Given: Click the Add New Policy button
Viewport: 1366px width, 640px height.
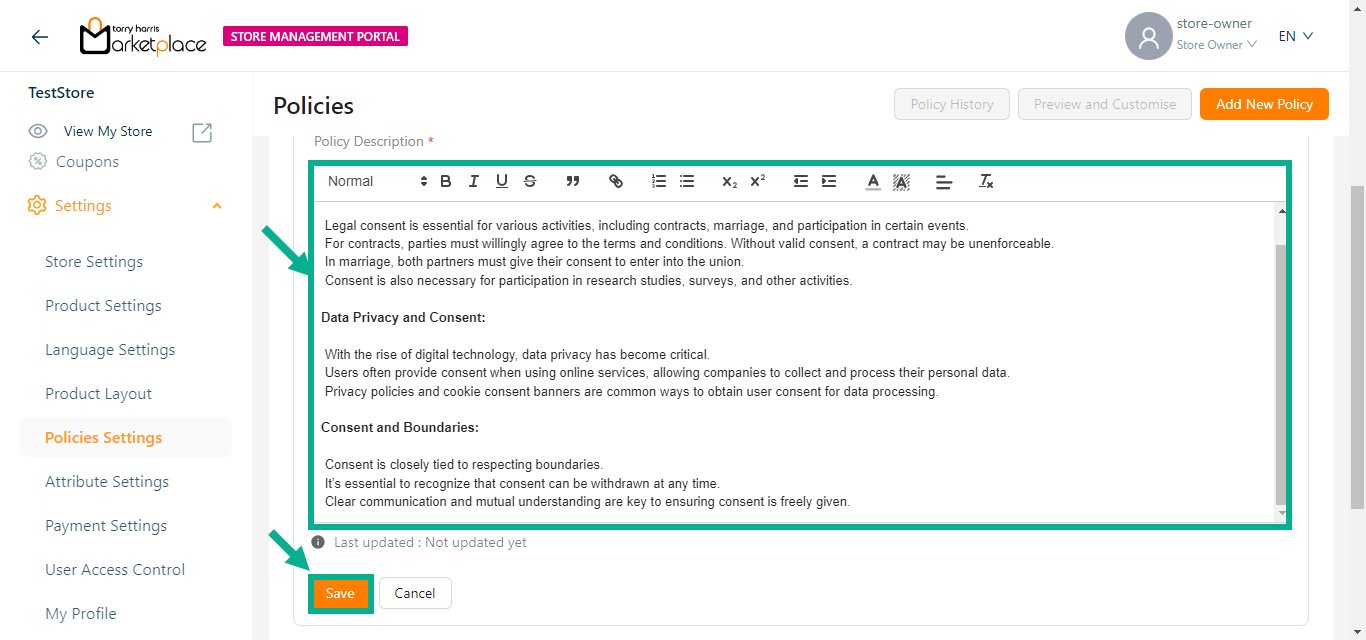Looking at the screenshot, I should click(1264, 104).
